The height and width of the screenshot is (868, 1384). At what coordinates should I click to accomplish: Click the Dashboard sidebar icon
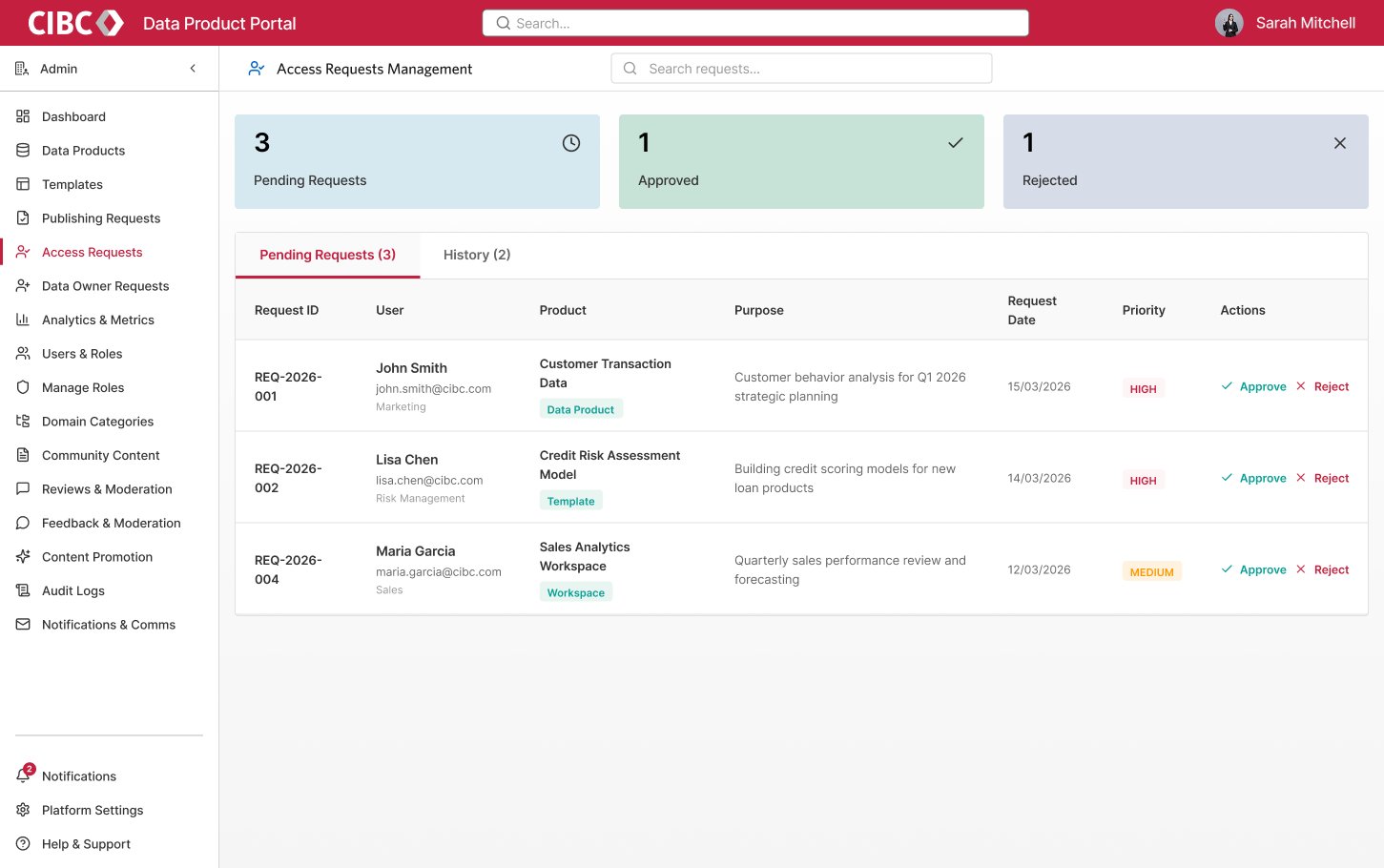(23, 116)
